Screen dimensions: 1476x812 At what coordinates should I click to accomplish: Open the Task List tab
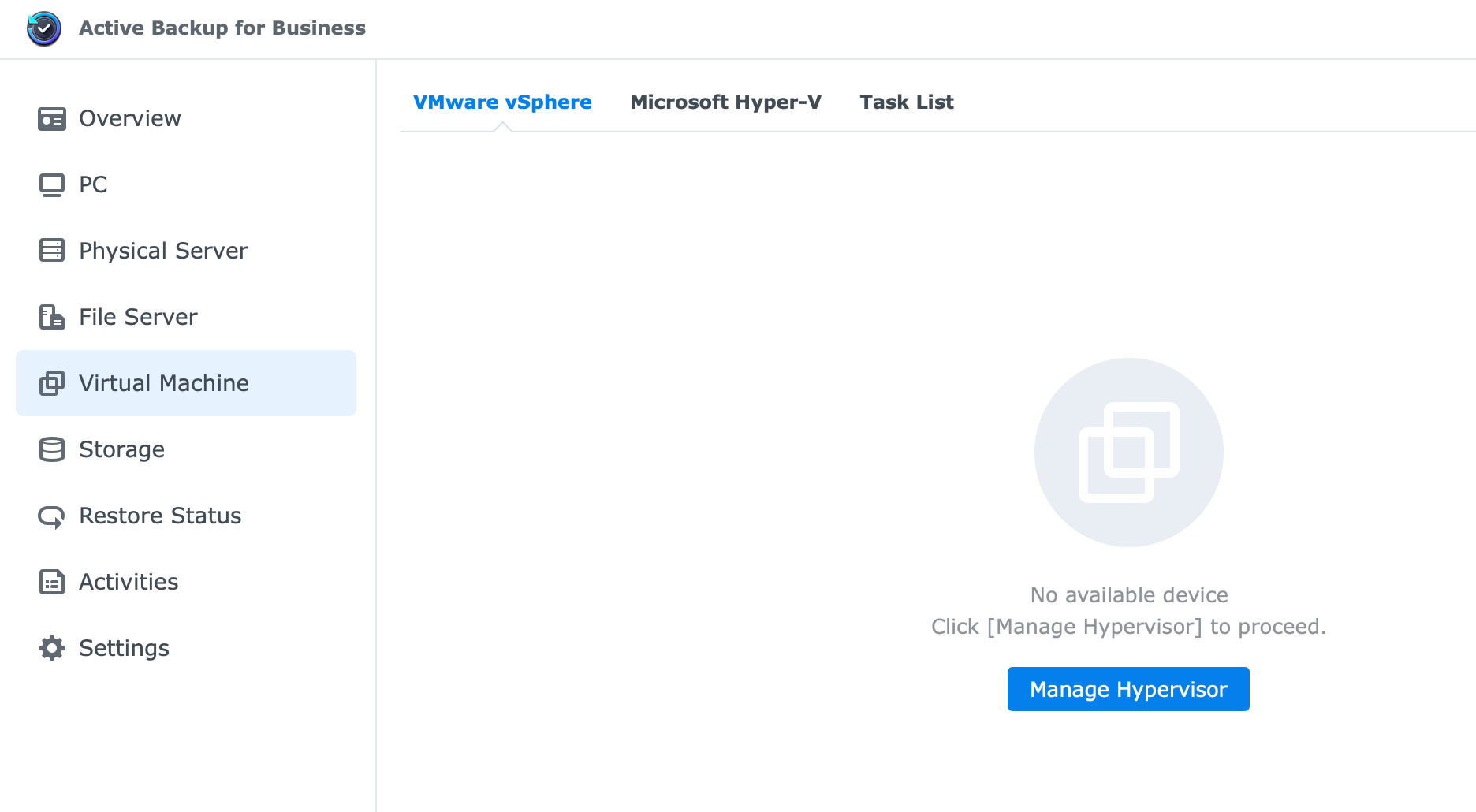coord(907,102)
